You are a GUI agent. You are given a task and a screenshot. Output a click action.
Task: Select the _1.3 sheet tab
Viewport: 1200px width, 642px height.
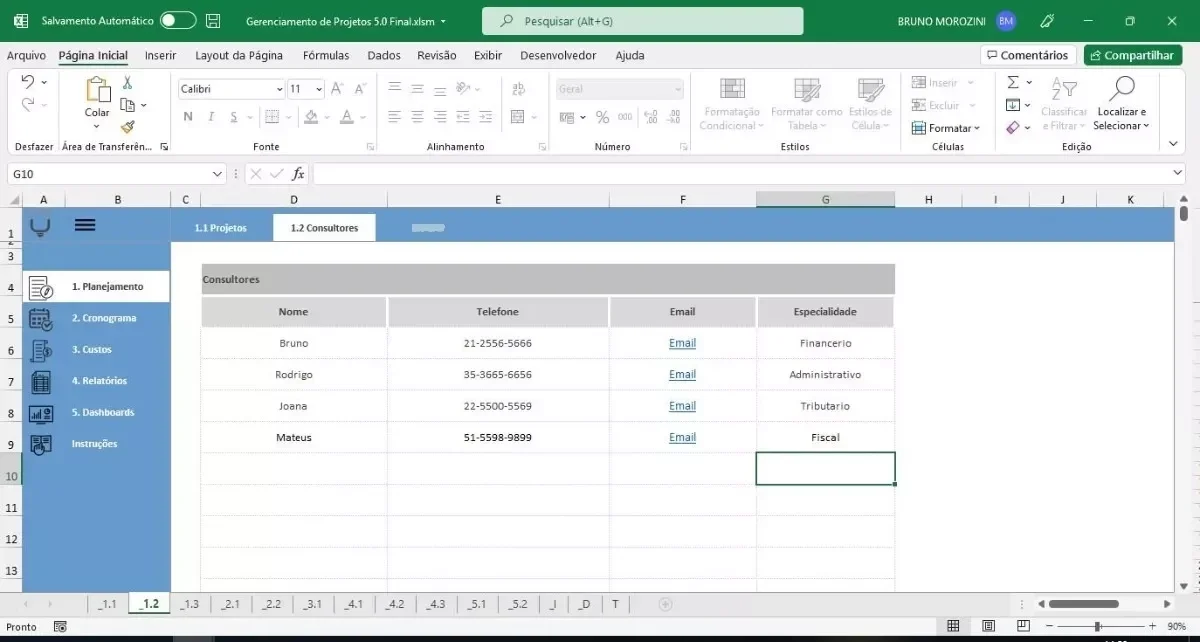click(x=190, y=604)
